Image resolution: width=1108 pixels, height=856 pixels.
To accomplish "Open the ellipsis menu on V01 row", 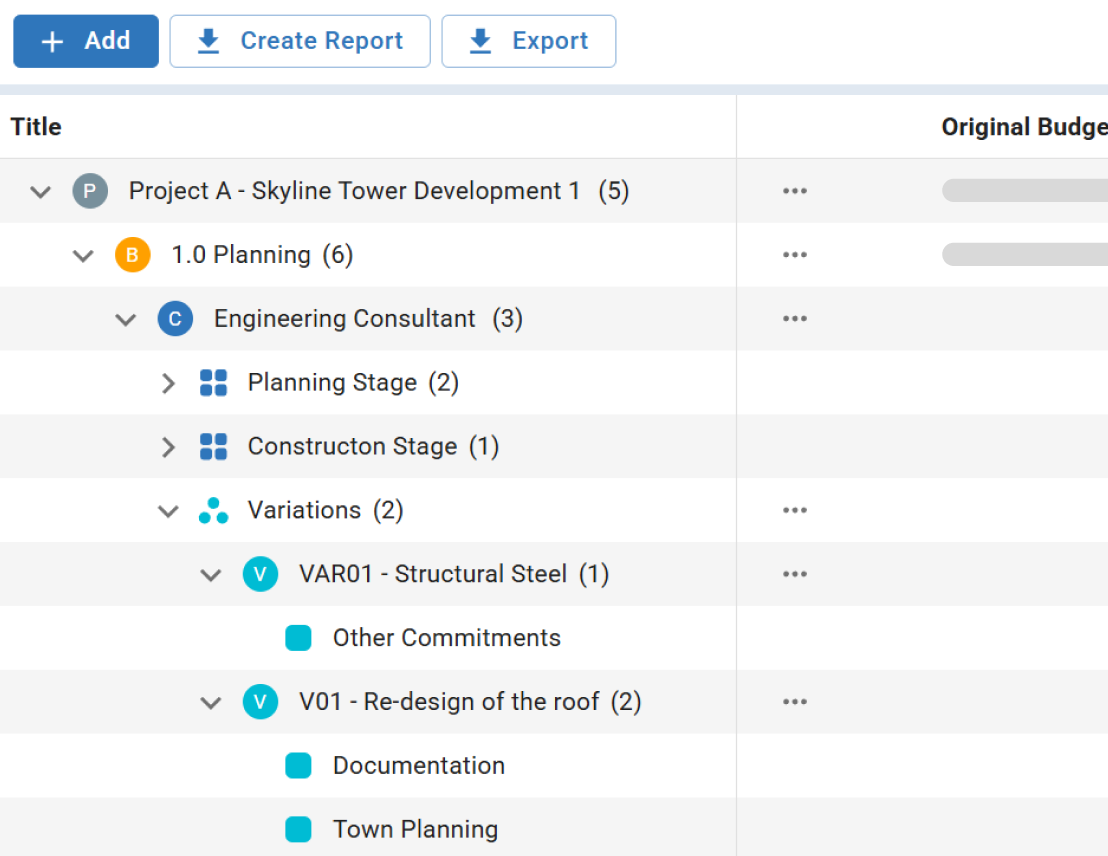I will point(794,702).
